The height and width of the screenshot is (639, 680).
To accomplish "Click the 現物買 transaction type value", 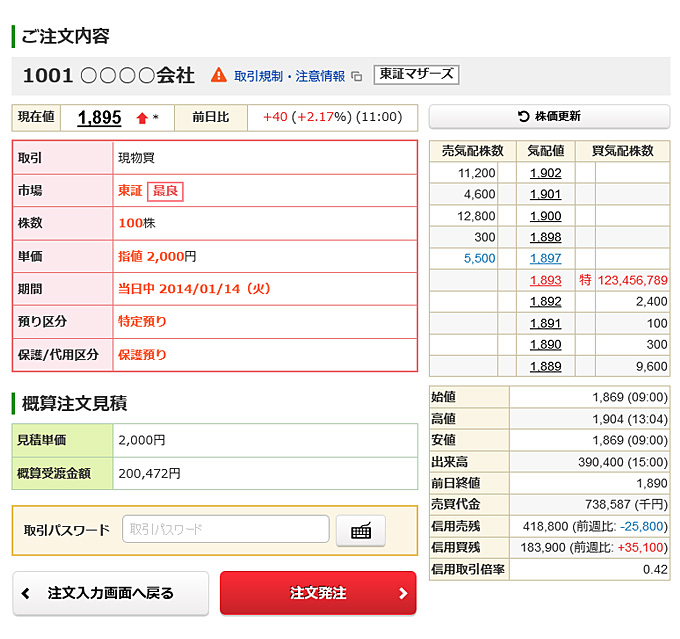I will coord(136,158).
